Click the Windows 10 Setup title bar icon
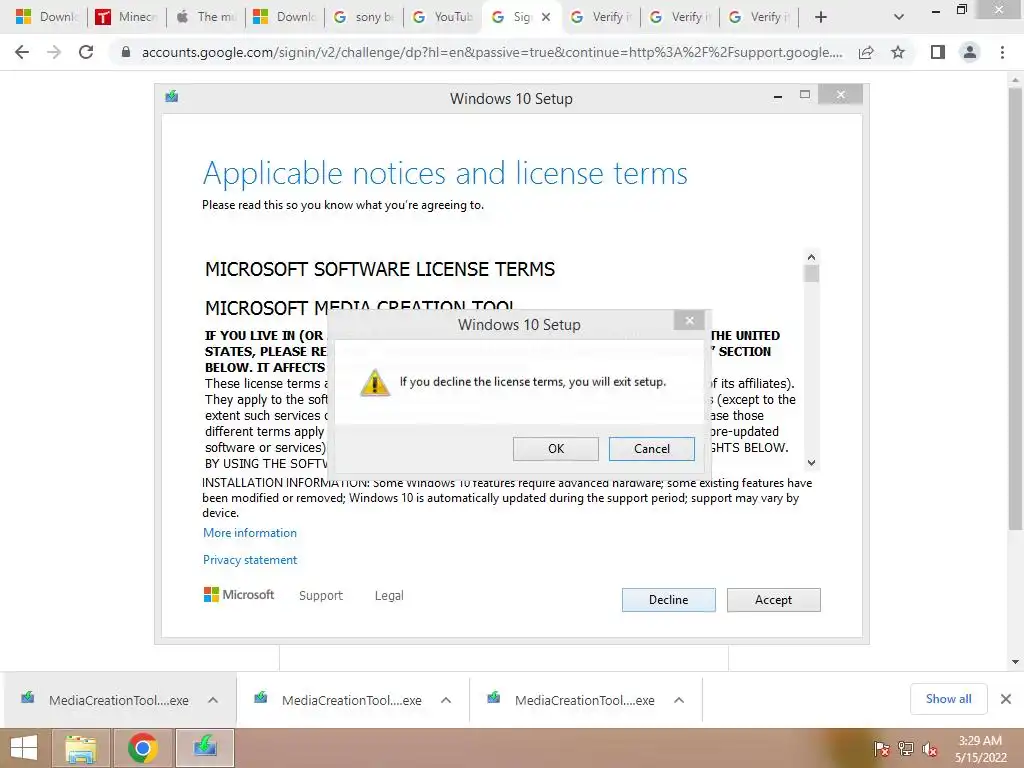This screenshot has width=1024, height=768. [172, 97]
